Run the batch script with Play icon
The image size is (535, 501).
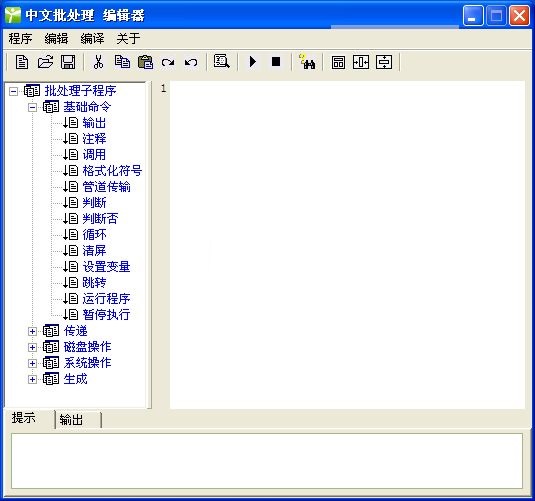[x=253, y=62]
